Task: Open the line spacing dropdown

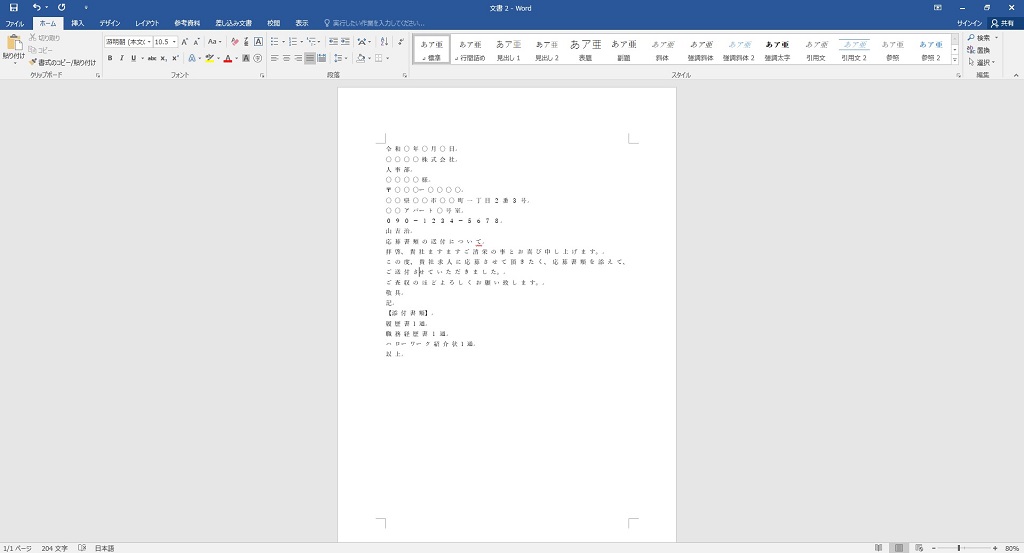Action: click(x=341, y=59)
